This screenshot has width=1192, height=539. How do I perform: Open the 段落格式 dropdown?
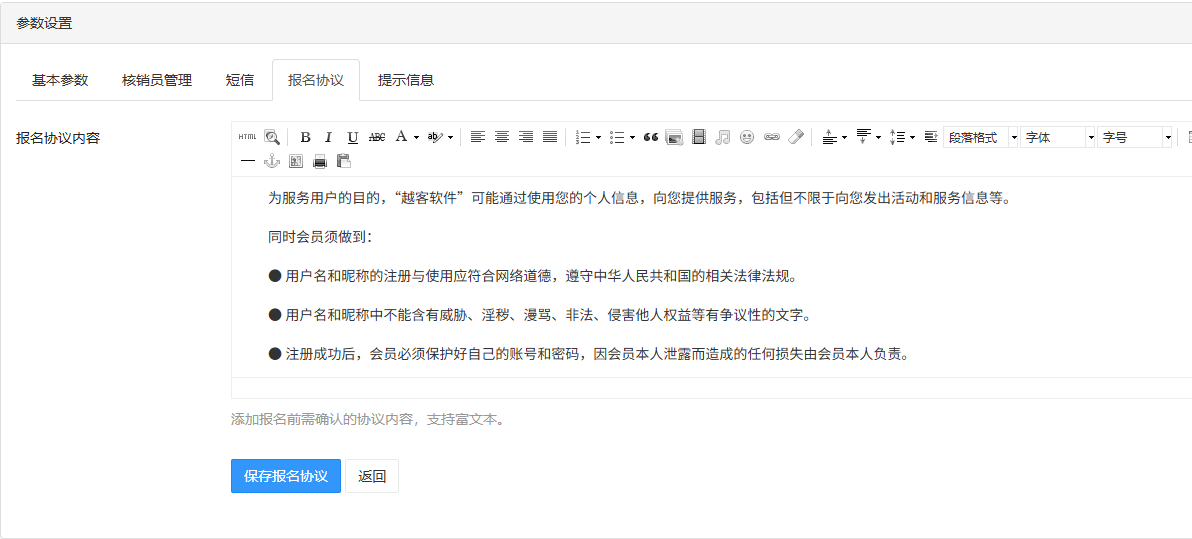tap(981, 138)
